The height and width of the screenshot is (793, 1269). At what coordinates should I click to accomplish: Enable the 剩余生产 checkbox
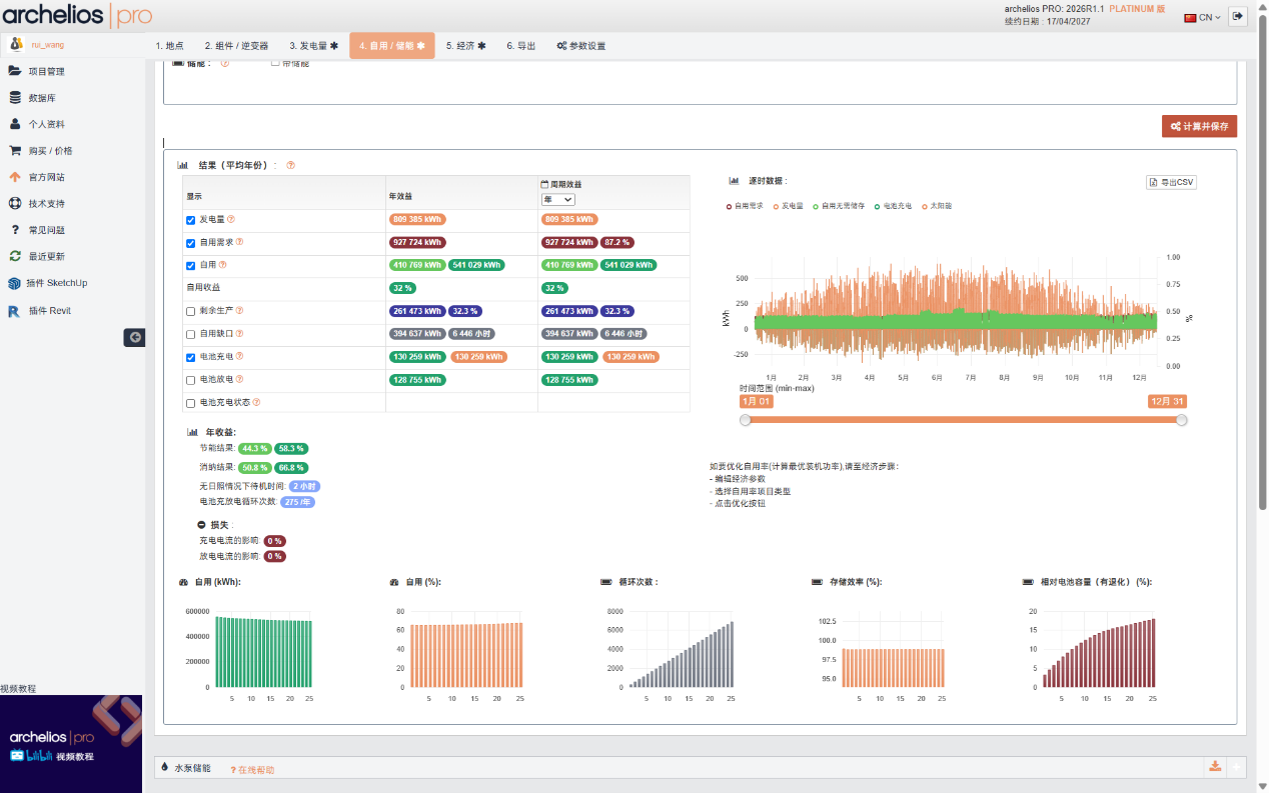tap(191, 311)
